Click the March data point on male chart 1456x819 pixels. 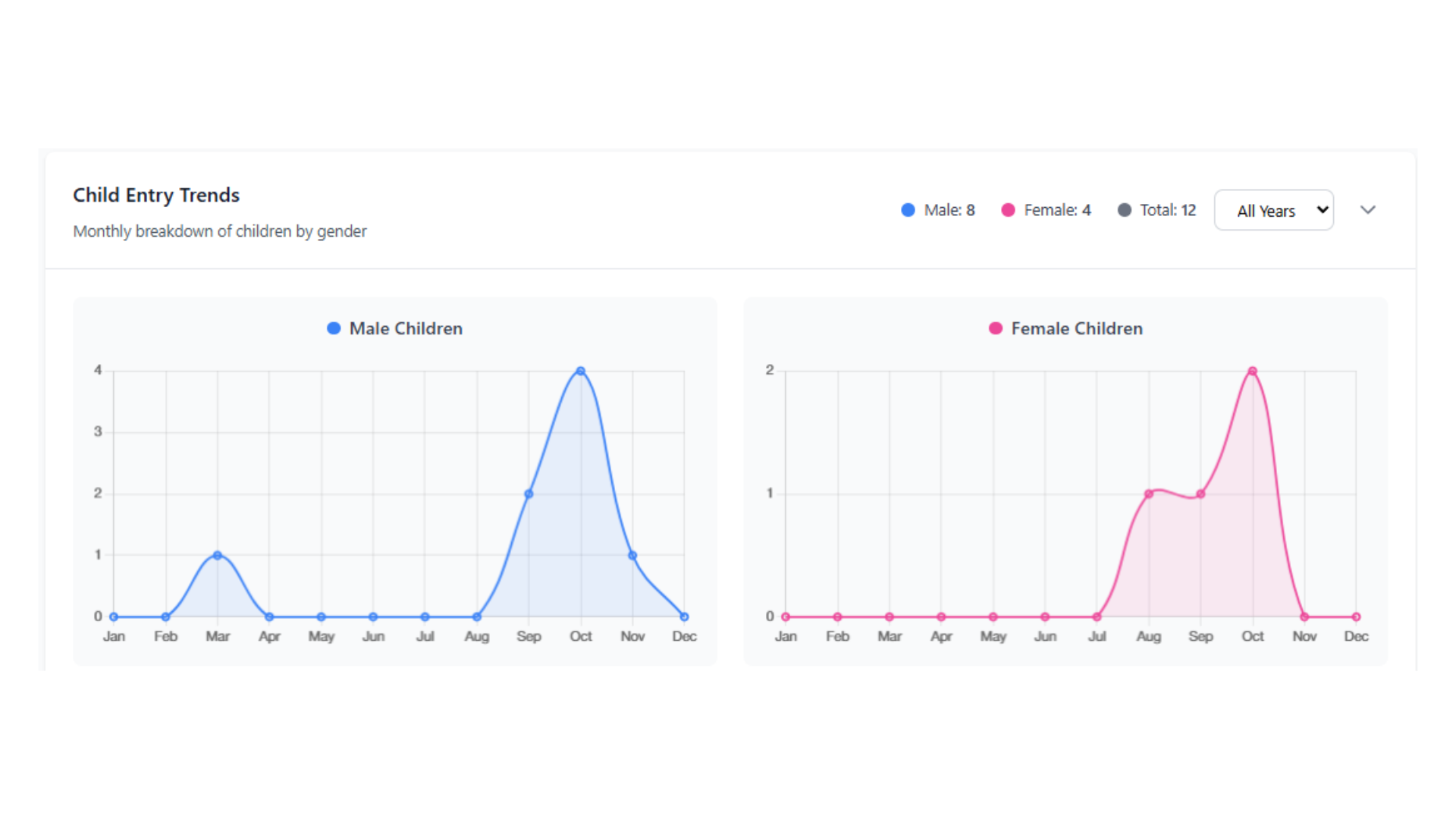(218, 554)
